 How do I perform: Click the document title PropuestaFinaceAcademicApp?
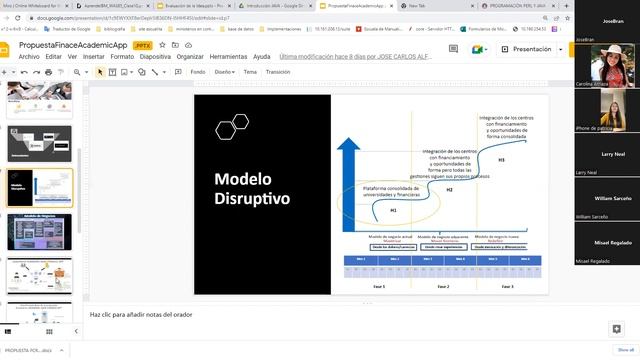(73, 45)
